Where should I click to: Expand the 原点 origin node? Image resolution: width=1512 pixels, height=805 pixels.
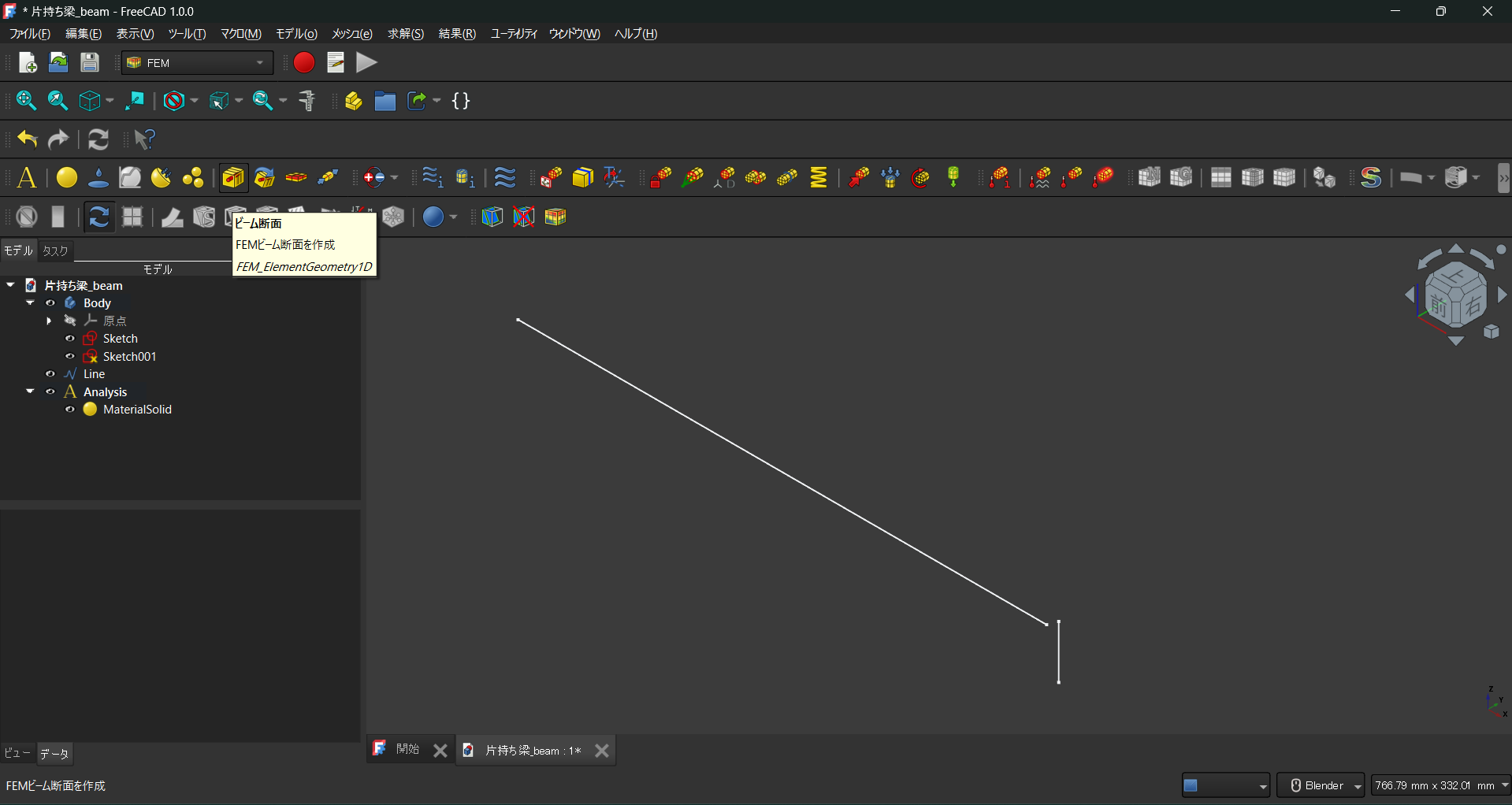click(50, 321)
